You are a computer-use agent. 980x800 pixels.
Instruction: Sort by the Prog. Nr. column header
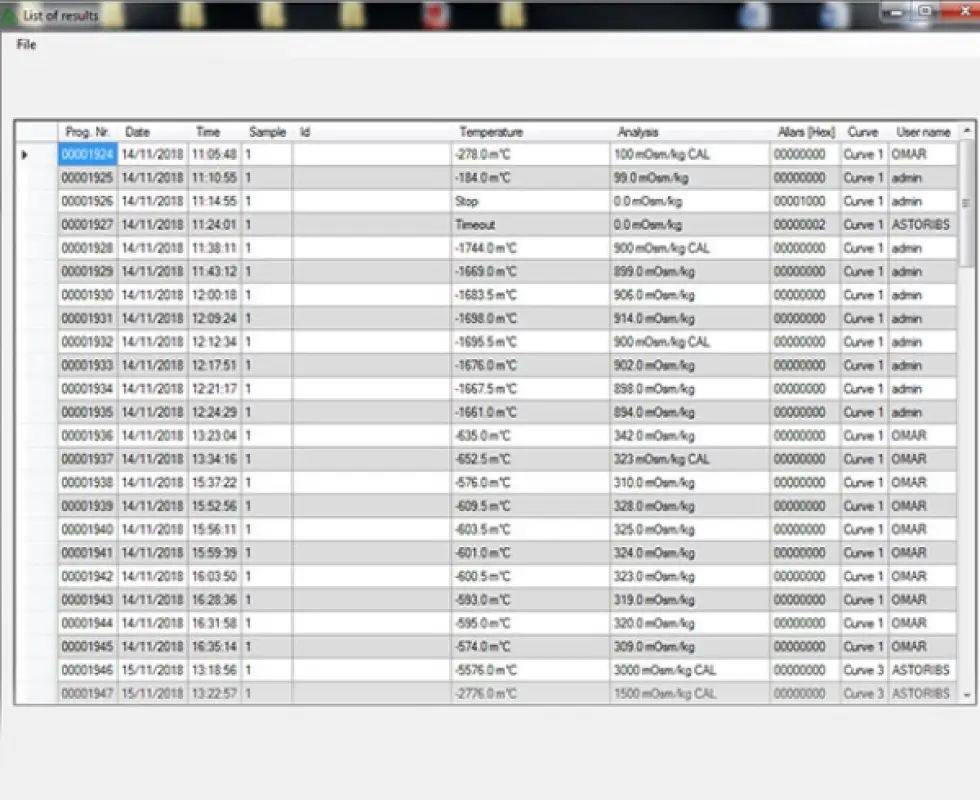pyautogui.click(x=87, y=132)
